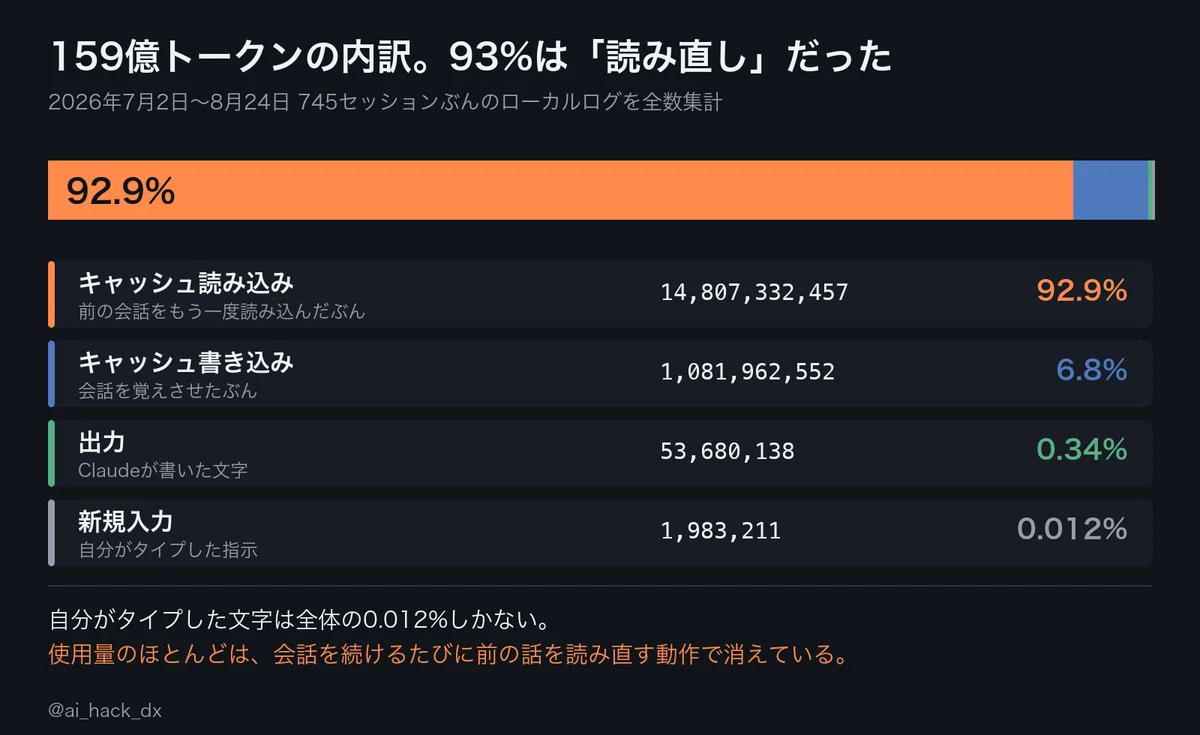The image size is (1200, 735).
Task: Click the orange 92.9% percentage in table
Action: point(1082,291)
